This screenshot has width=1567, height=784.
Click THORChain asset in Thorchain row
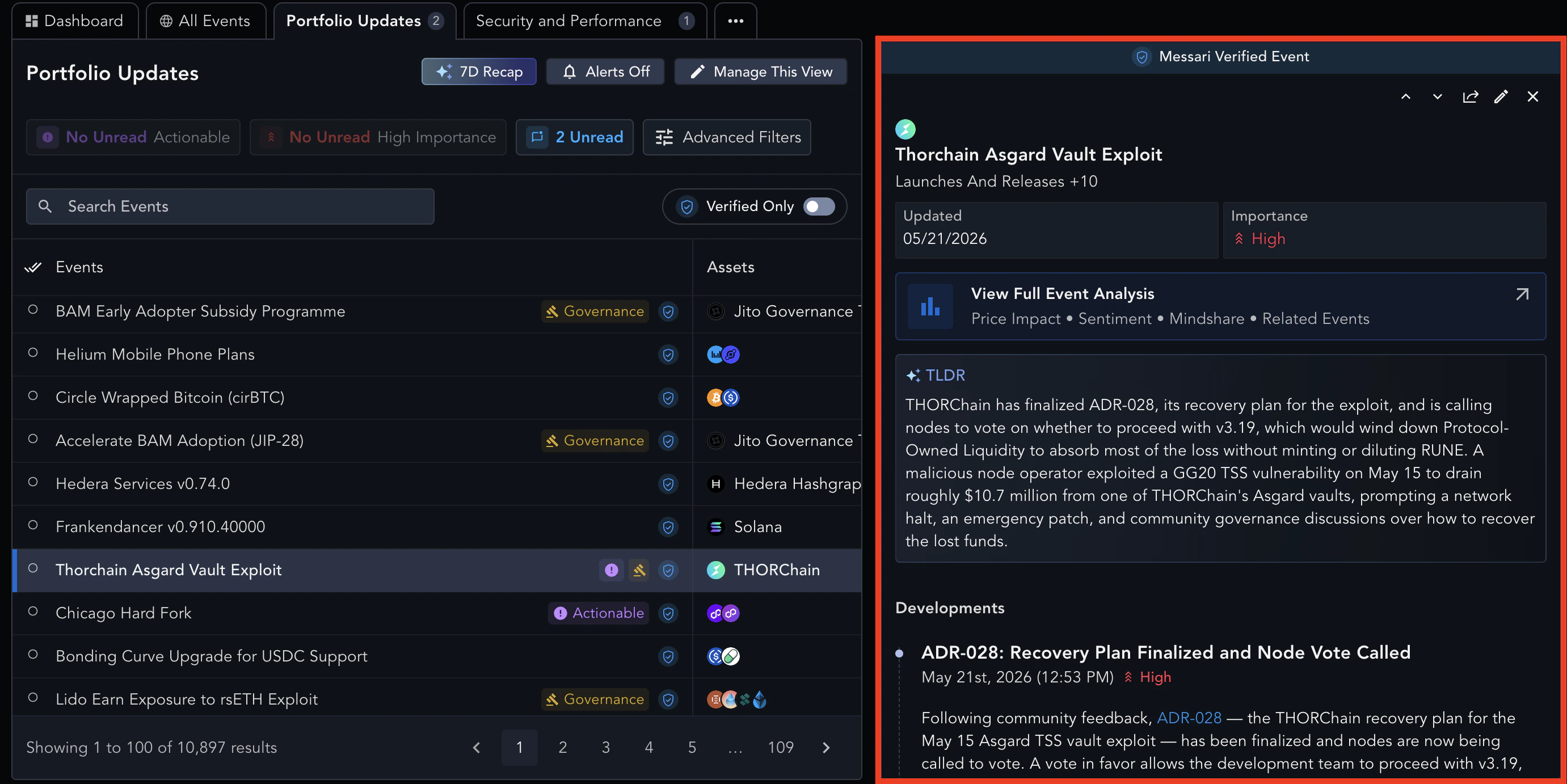tap(764, 571)
